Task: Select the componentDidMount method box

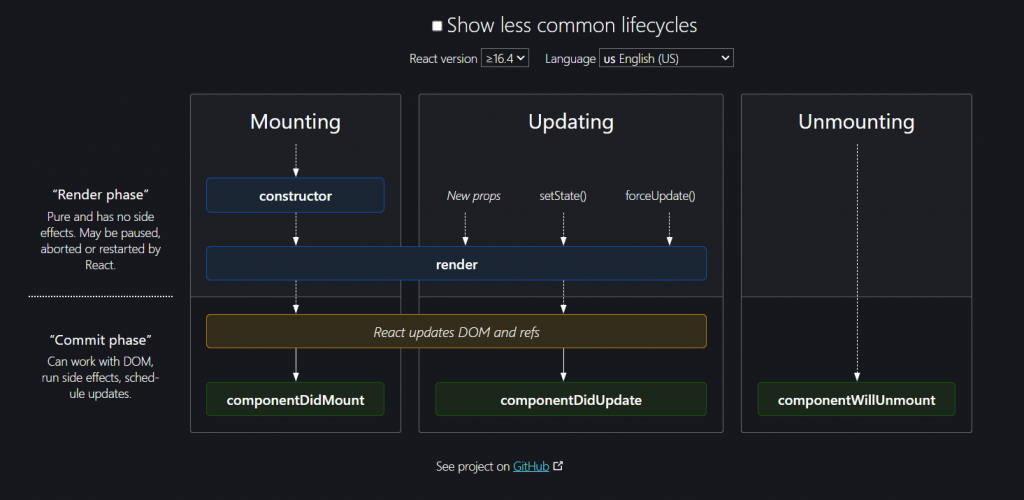Action: 295,400
